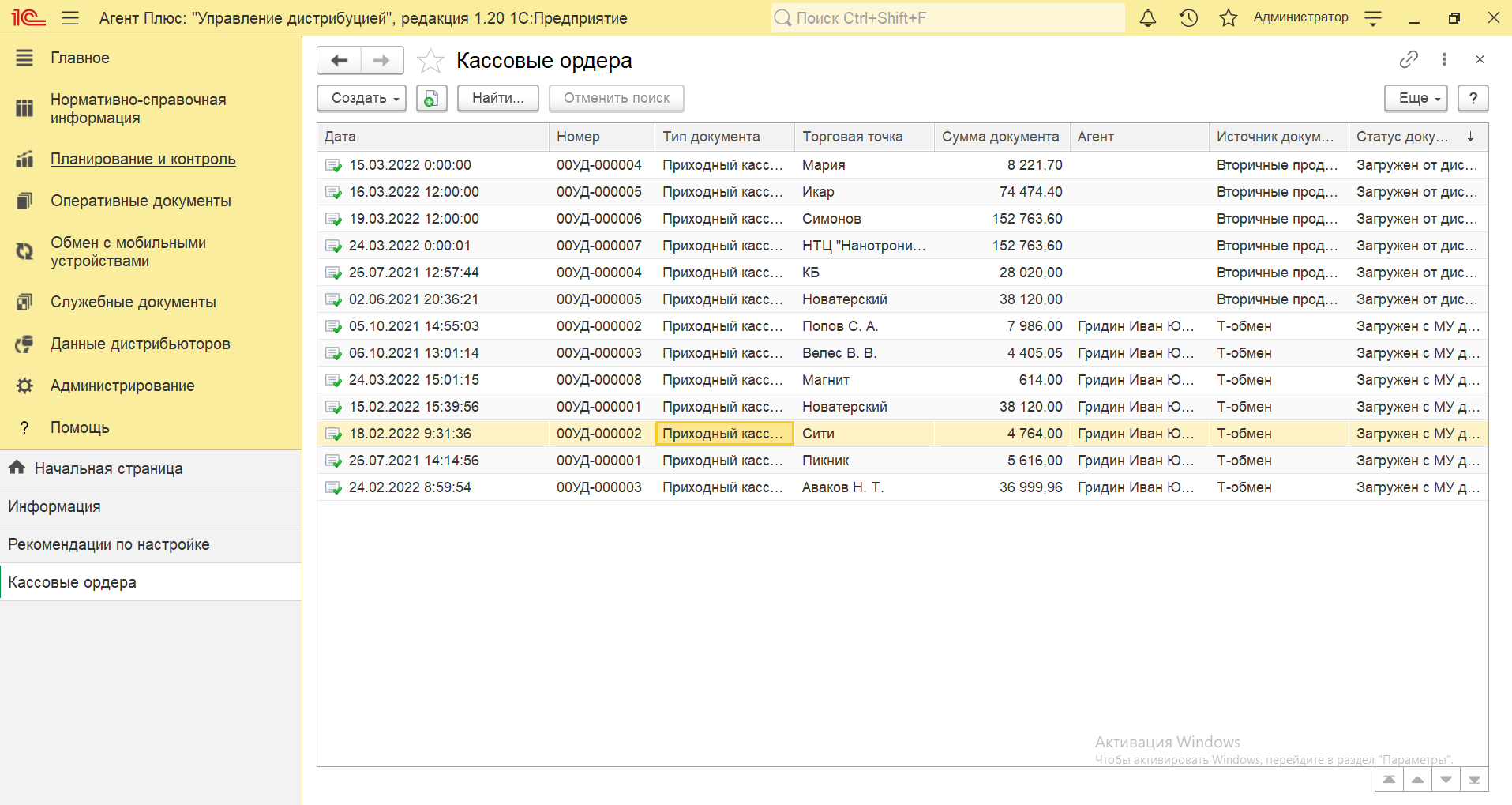1512x805 pixels.
Task: Jump to last row arrow button
Action: pyautogui.click(x=1474, y=780)
